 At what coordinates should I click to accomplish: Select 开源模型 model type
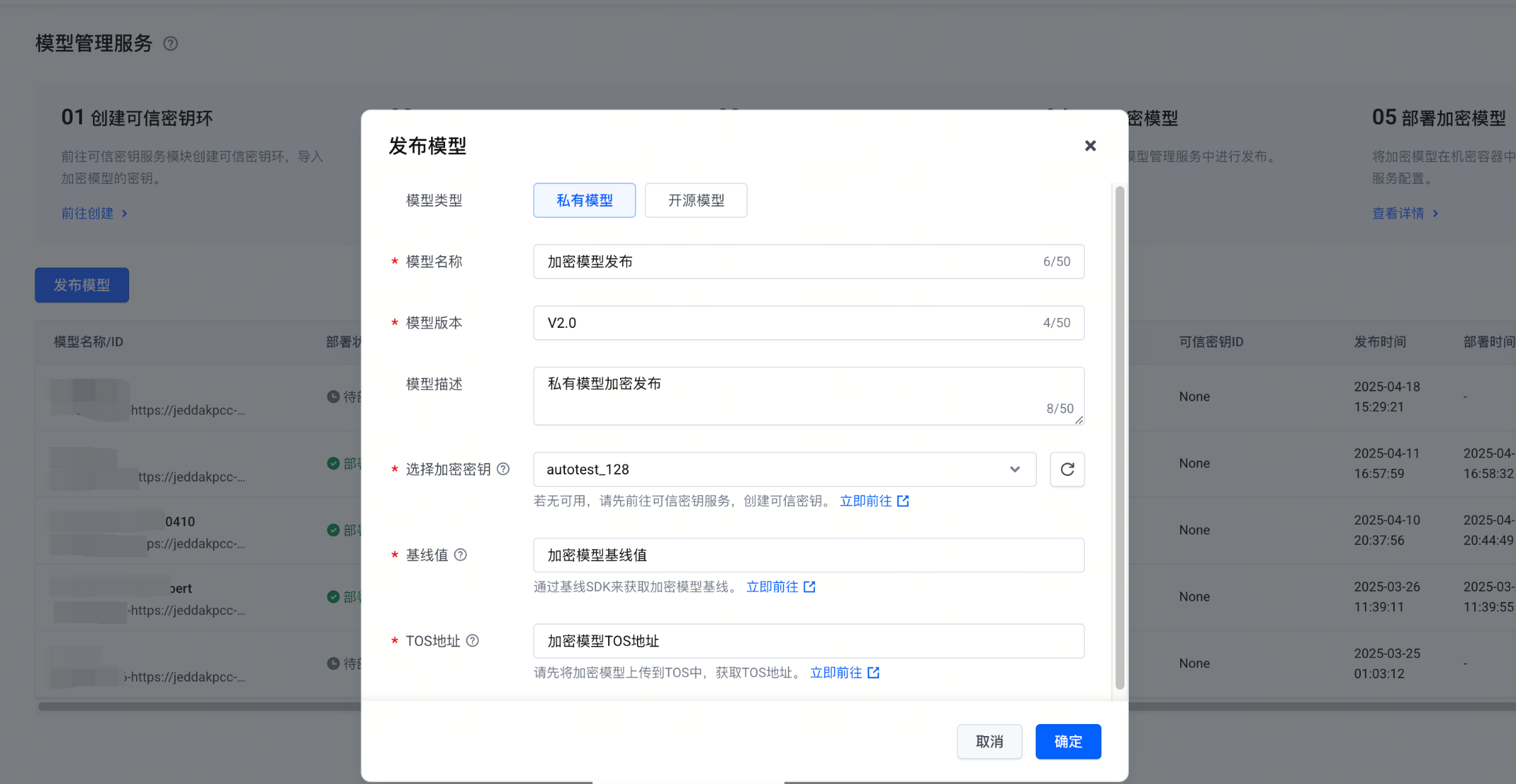point(696,200)
